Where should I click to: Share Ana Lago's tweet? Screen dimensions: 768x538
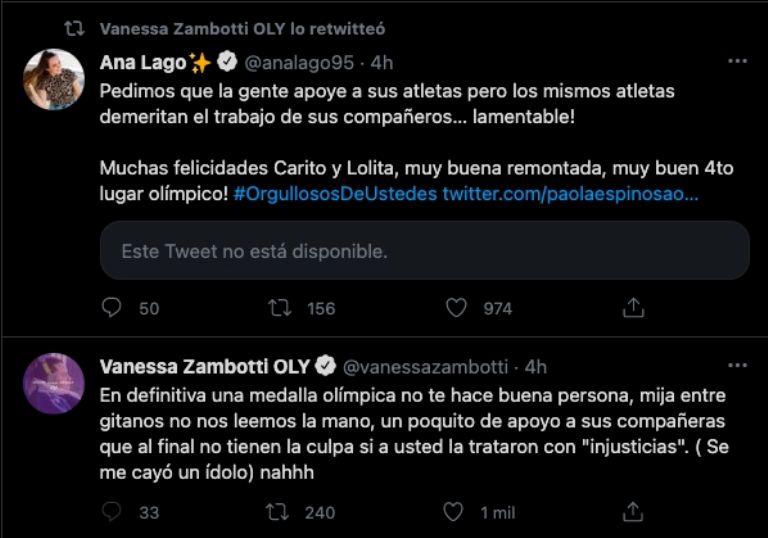pos(633,308)
